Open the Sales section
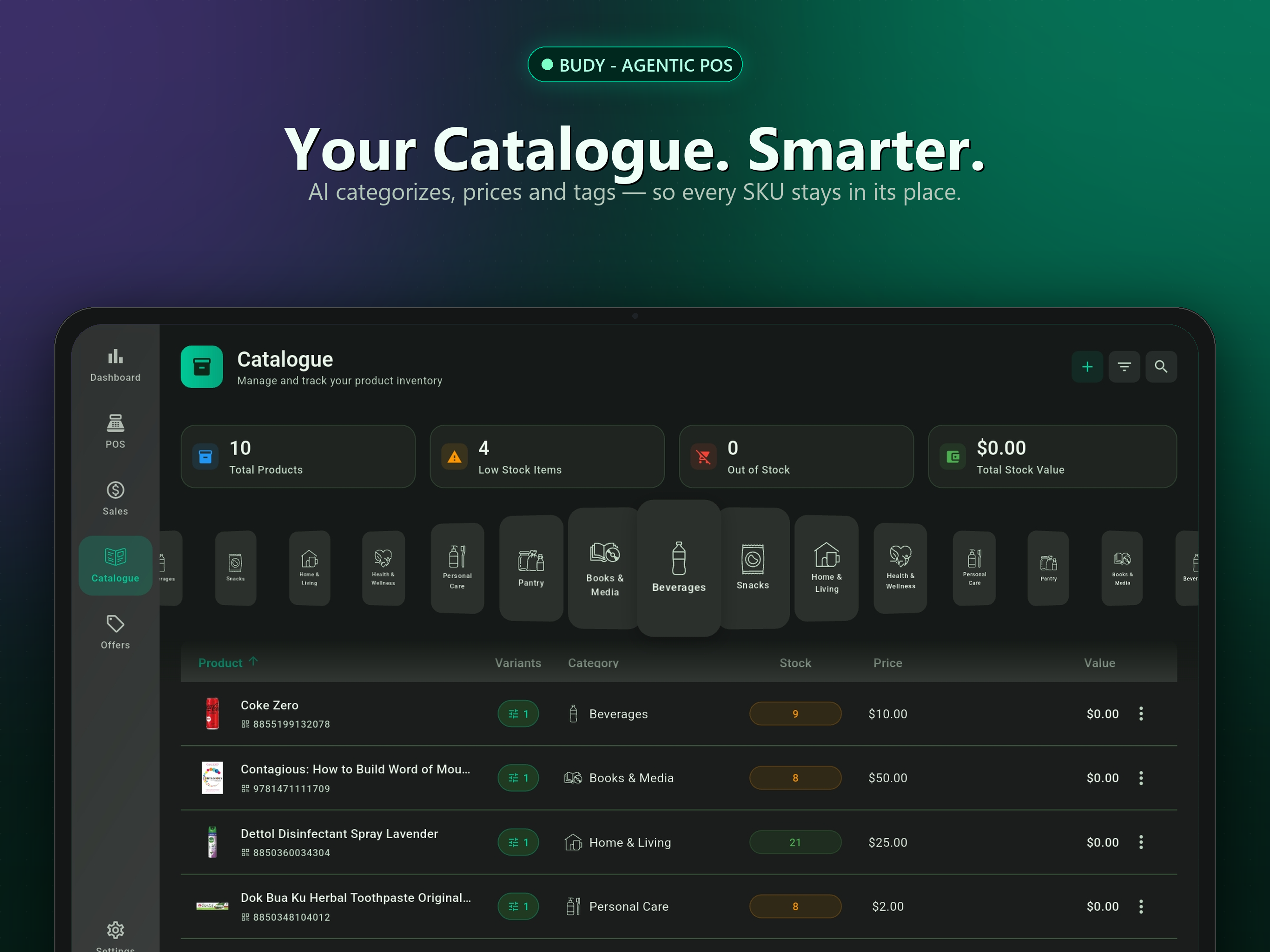 (x=115, y=498)
